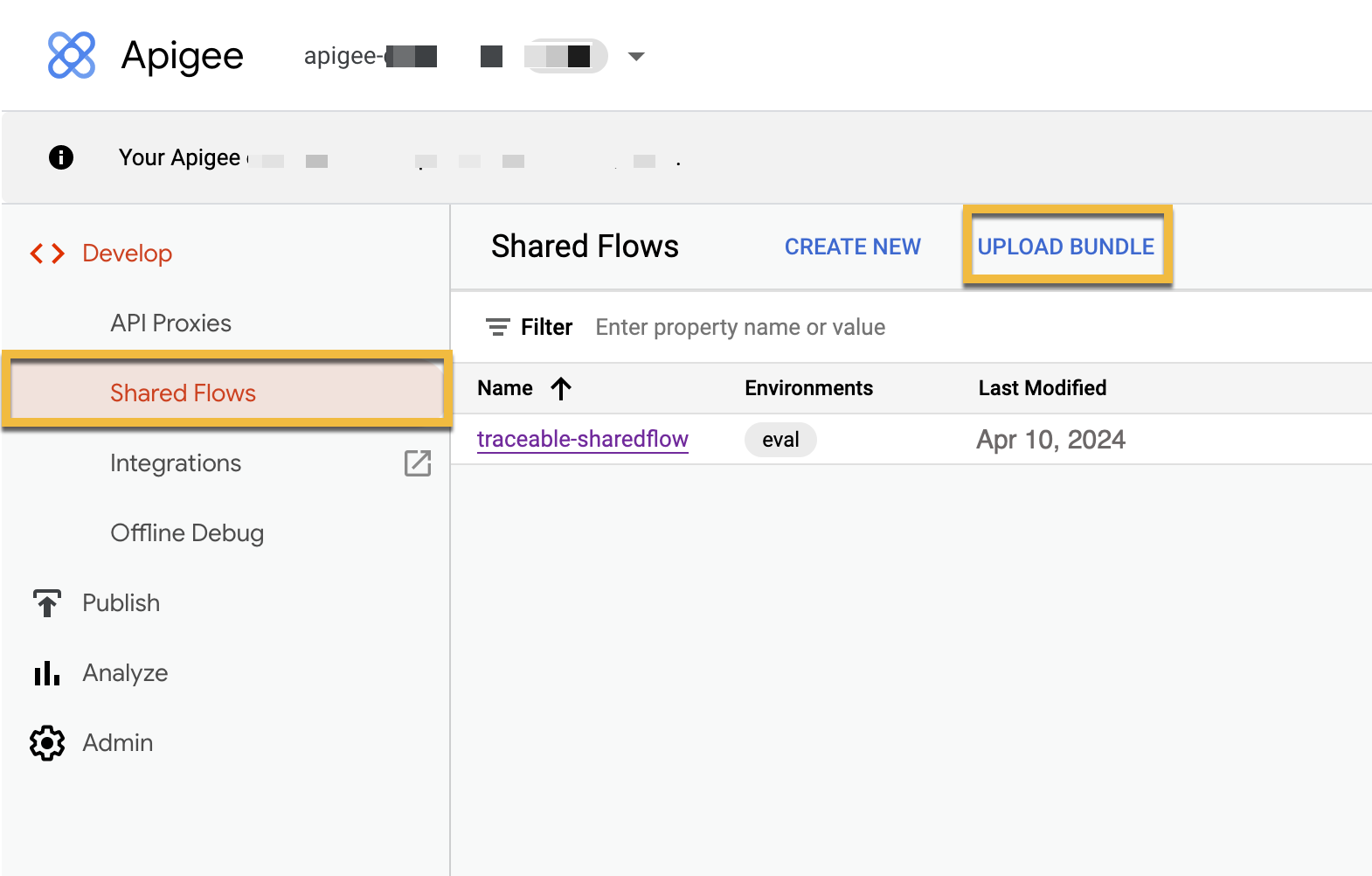Click the Shared Flows page heading

[x=585, y=247]
